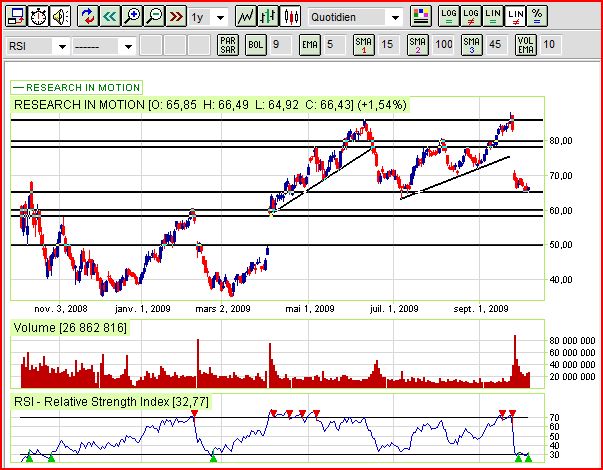Edit the SMA 2 period value 100

(x=443, y=45)
